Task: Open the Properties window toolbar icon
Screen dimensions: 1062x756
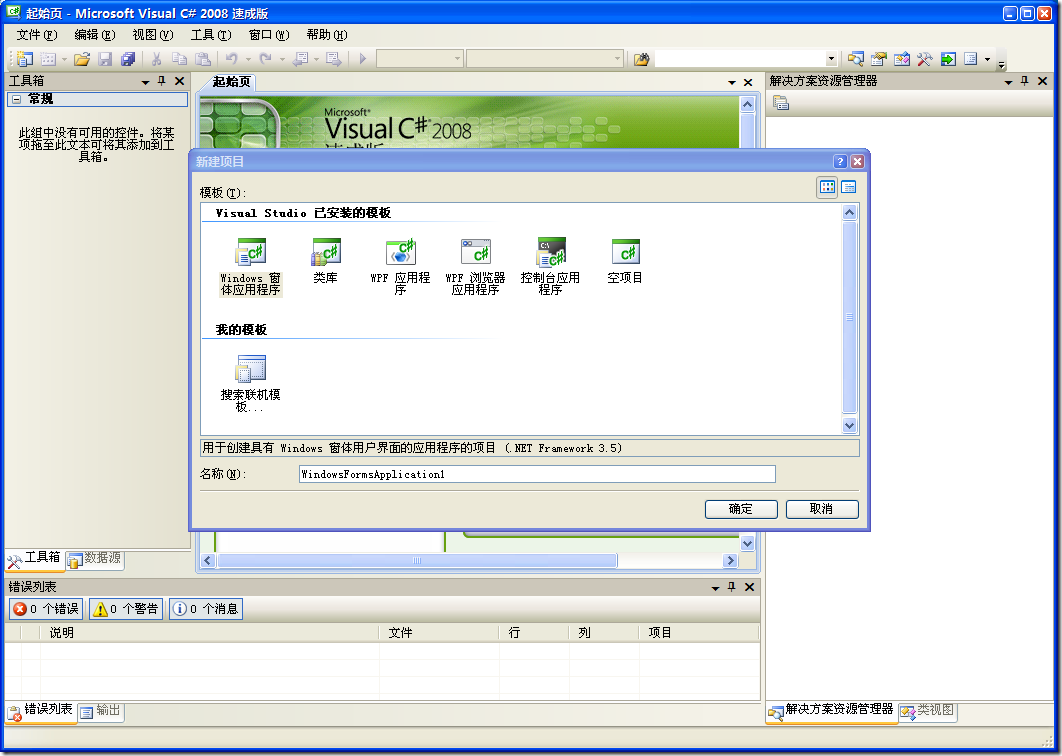Action: tap(878, 60)
